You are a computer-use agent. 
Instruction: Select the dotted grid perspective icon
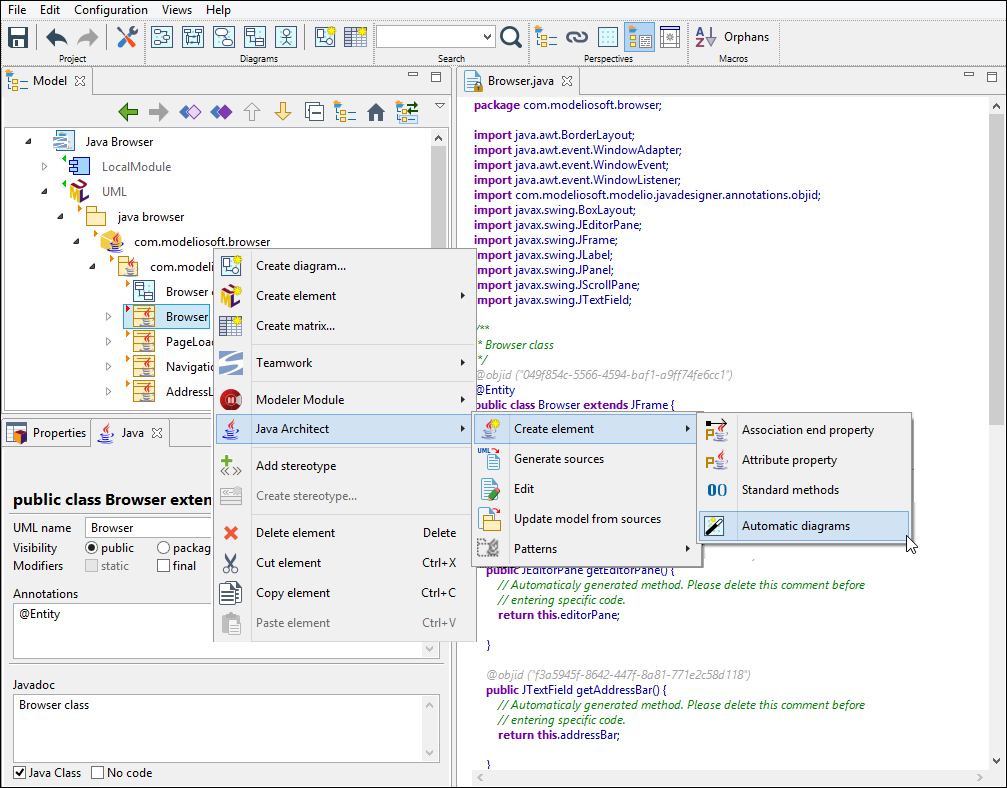[608, 37]
